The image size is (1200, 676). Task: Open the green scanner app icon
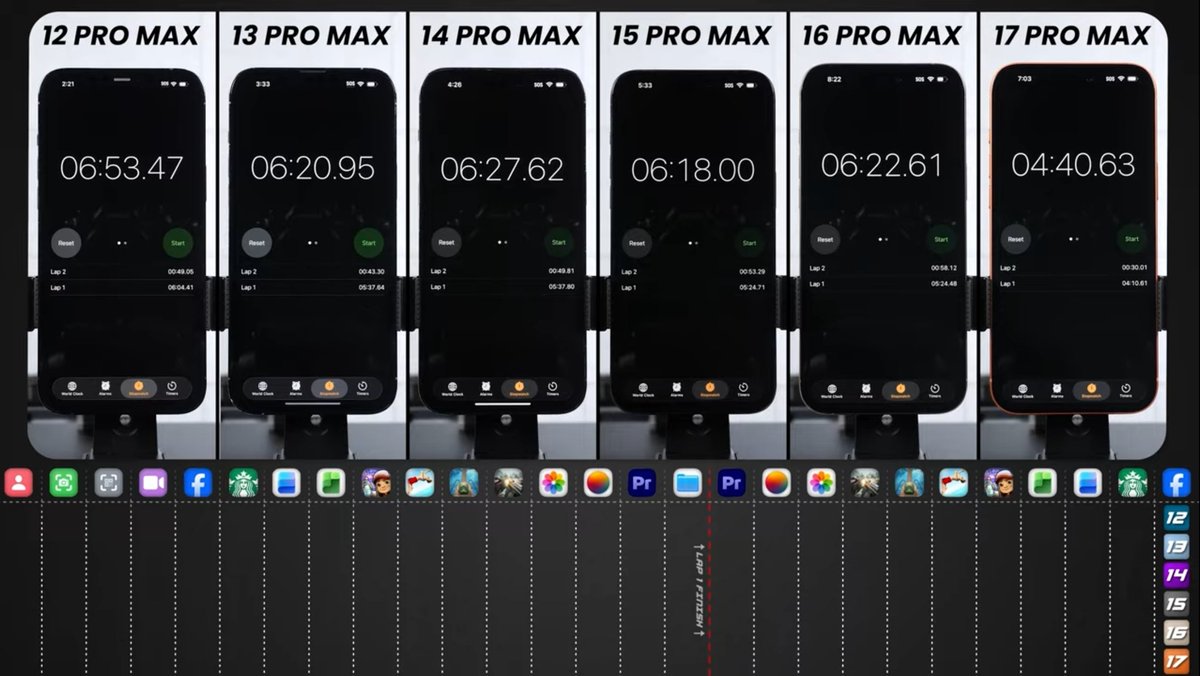point(64,483)
